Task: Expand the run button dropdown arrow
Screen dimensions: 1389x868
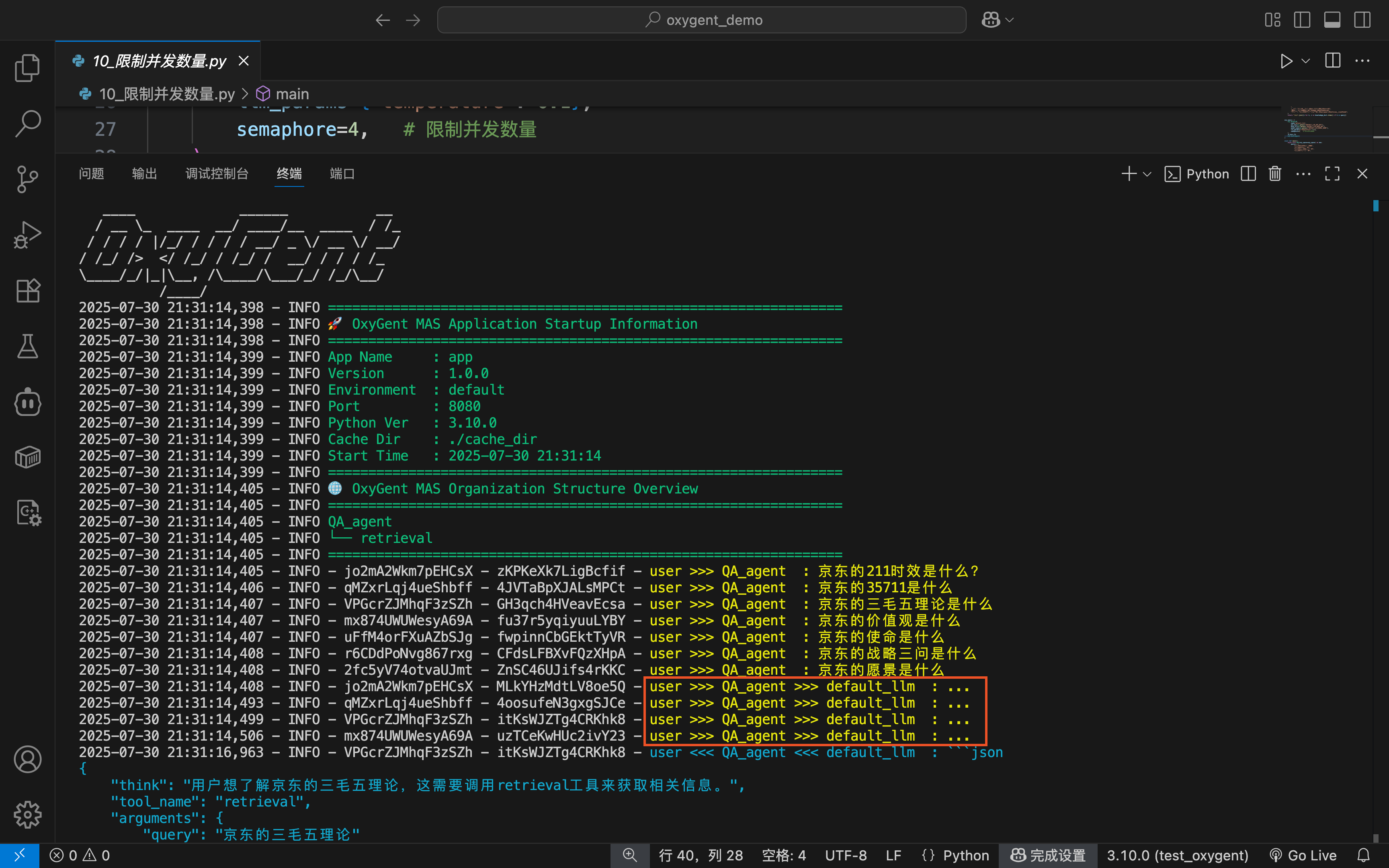Action: coord(1306,61)
